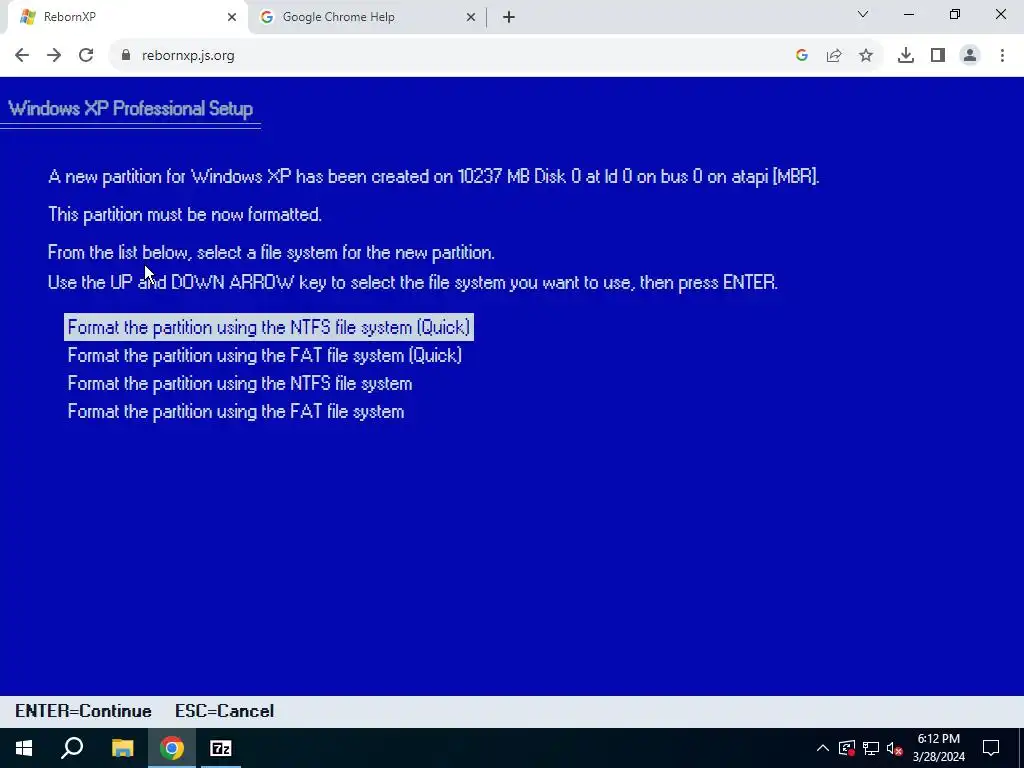Viewport: 1024px width, 768px height.
Task: Restore down the Chrome window
Action: (955, 14)
